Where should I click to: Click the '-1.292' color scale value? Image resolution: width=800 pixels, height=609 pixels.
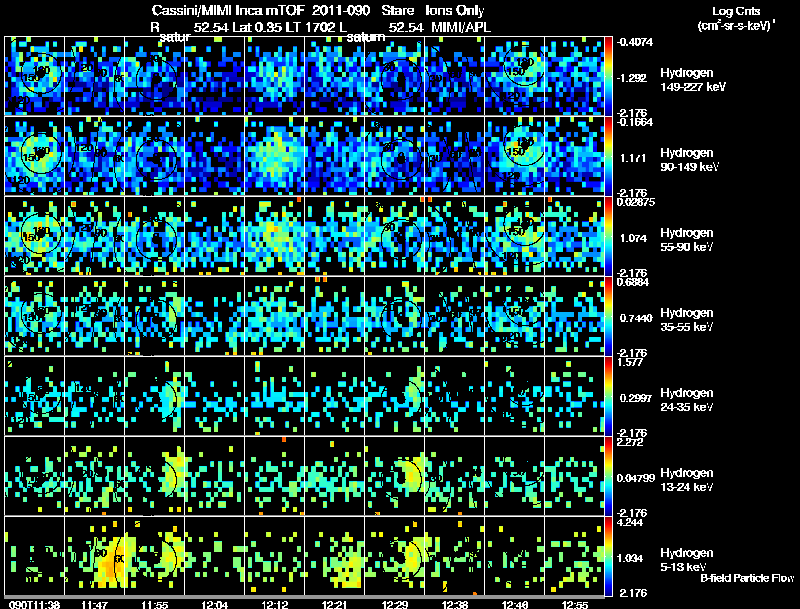[x=632, y=78]
